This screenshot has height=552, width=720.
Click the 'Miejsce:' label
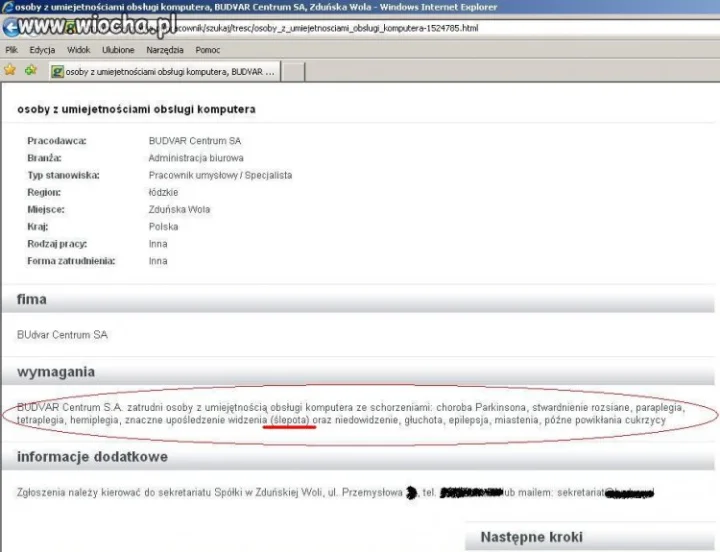tap(46, 209)
